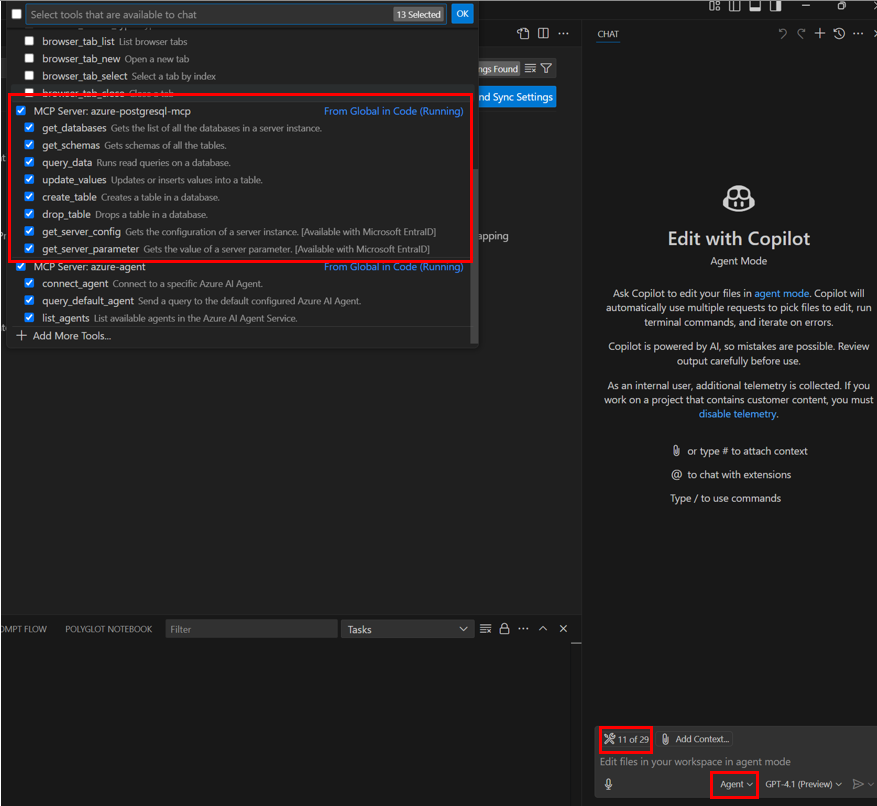Disable the drop_table tool
Viewport: 877px width, 806px height.
[28, 214]
